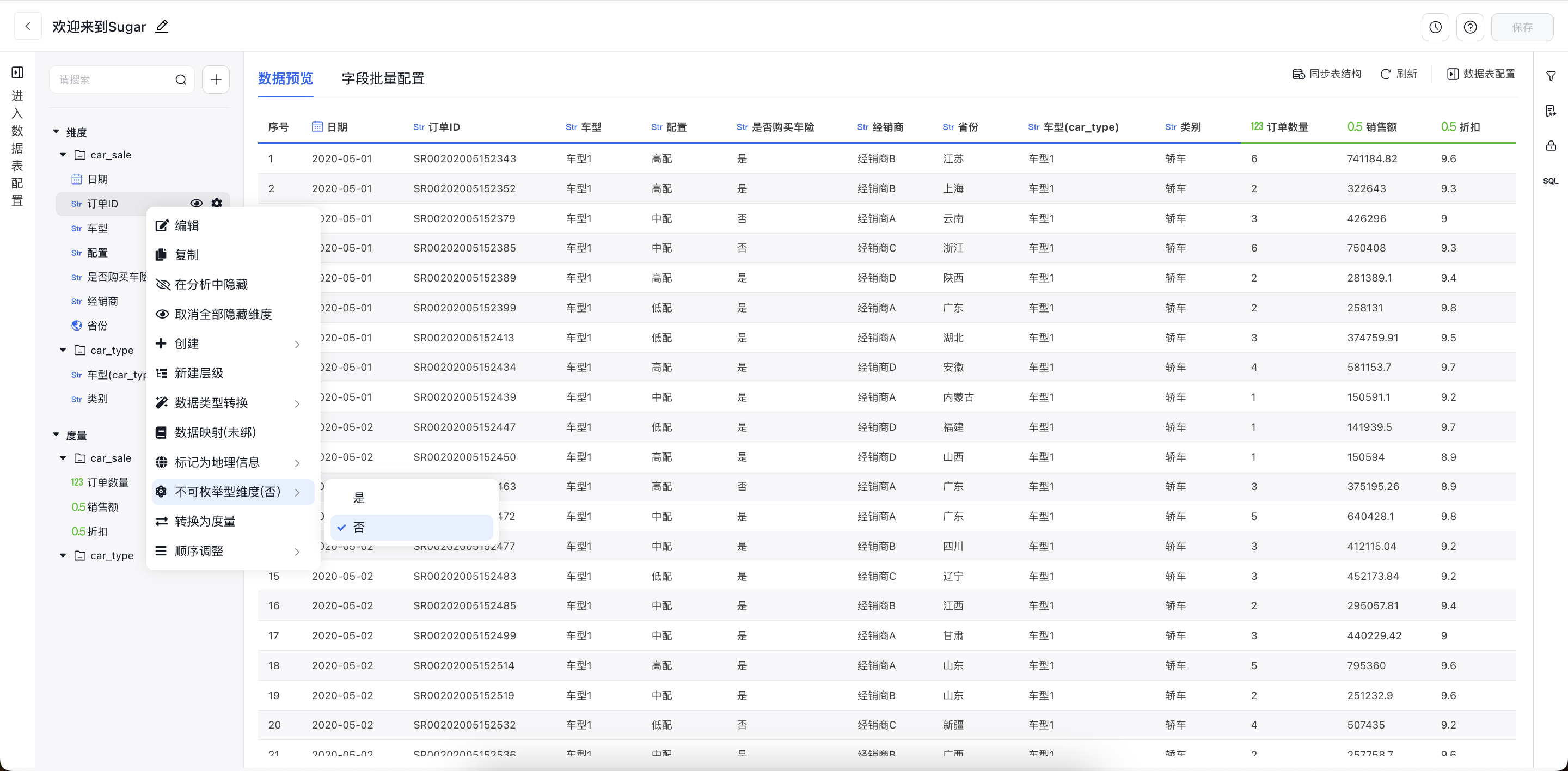Viewport: 1568px width, 771px height.
Task: Choose 数据映射(未绑) menu entry
Action: [233, 433]
